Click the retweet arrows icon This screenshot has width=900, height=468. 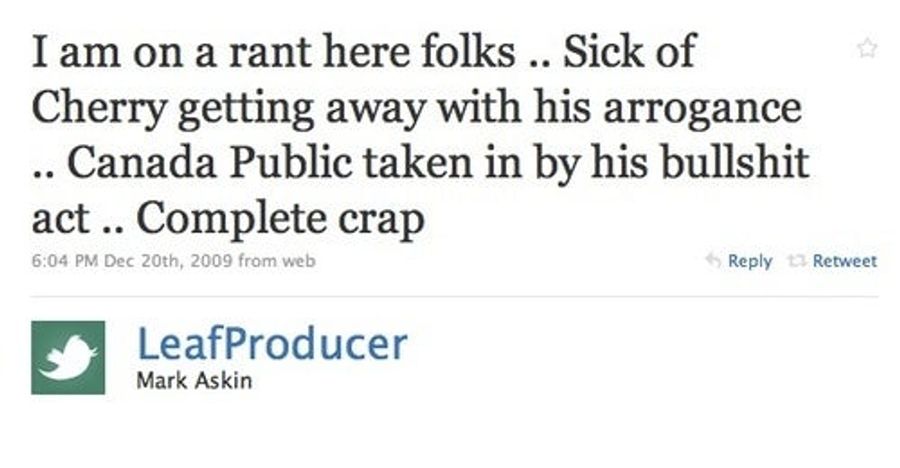point(796,261)
